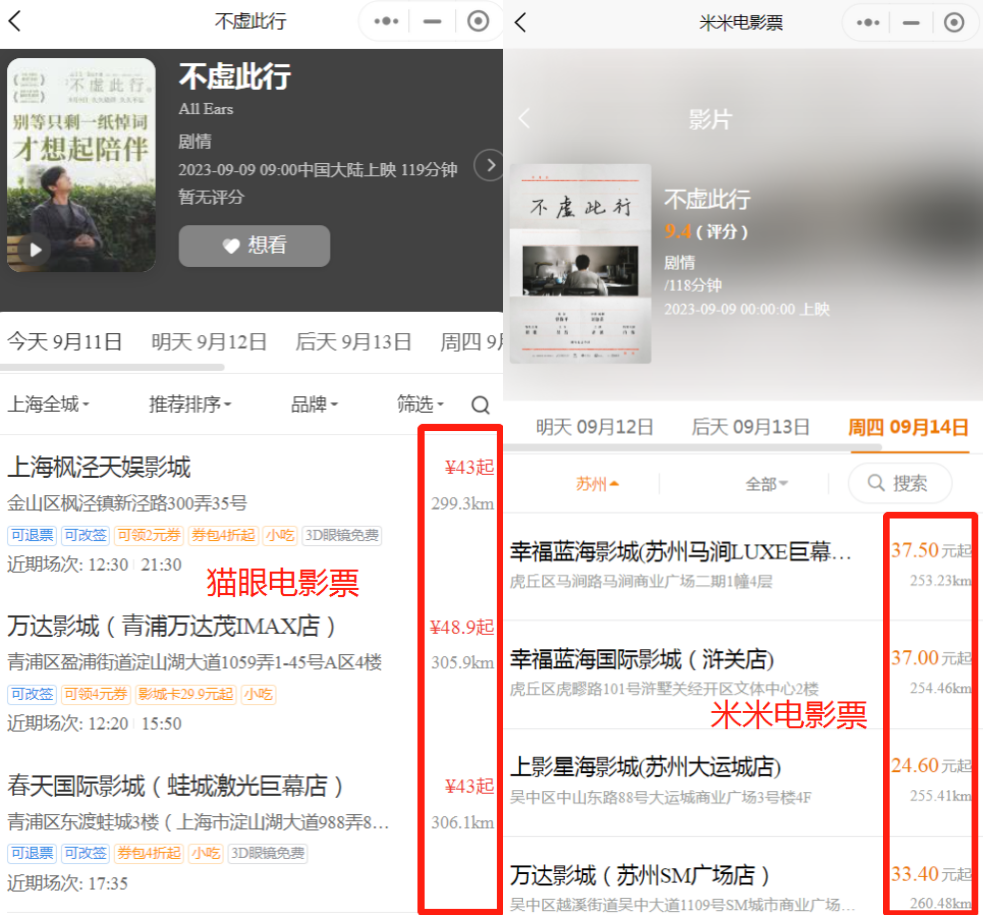Click the 米米电影票 date strip scrollbar
This screenshot has height=915, width=983.
click(x=692, y=447)
